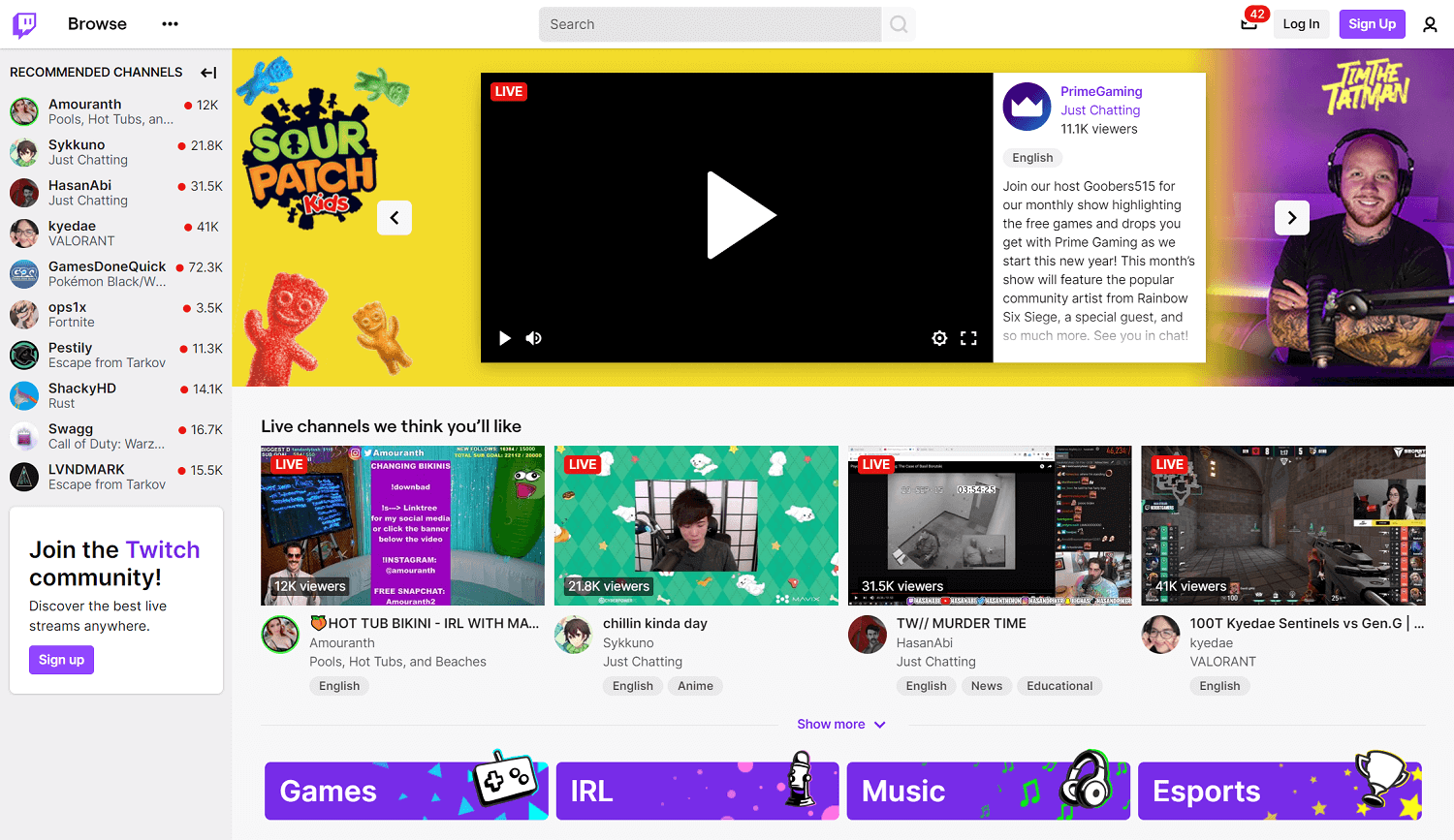Viewport: 1454px width, 840px height.
Task: Click the Educational tag
Action: (1059, 686)
